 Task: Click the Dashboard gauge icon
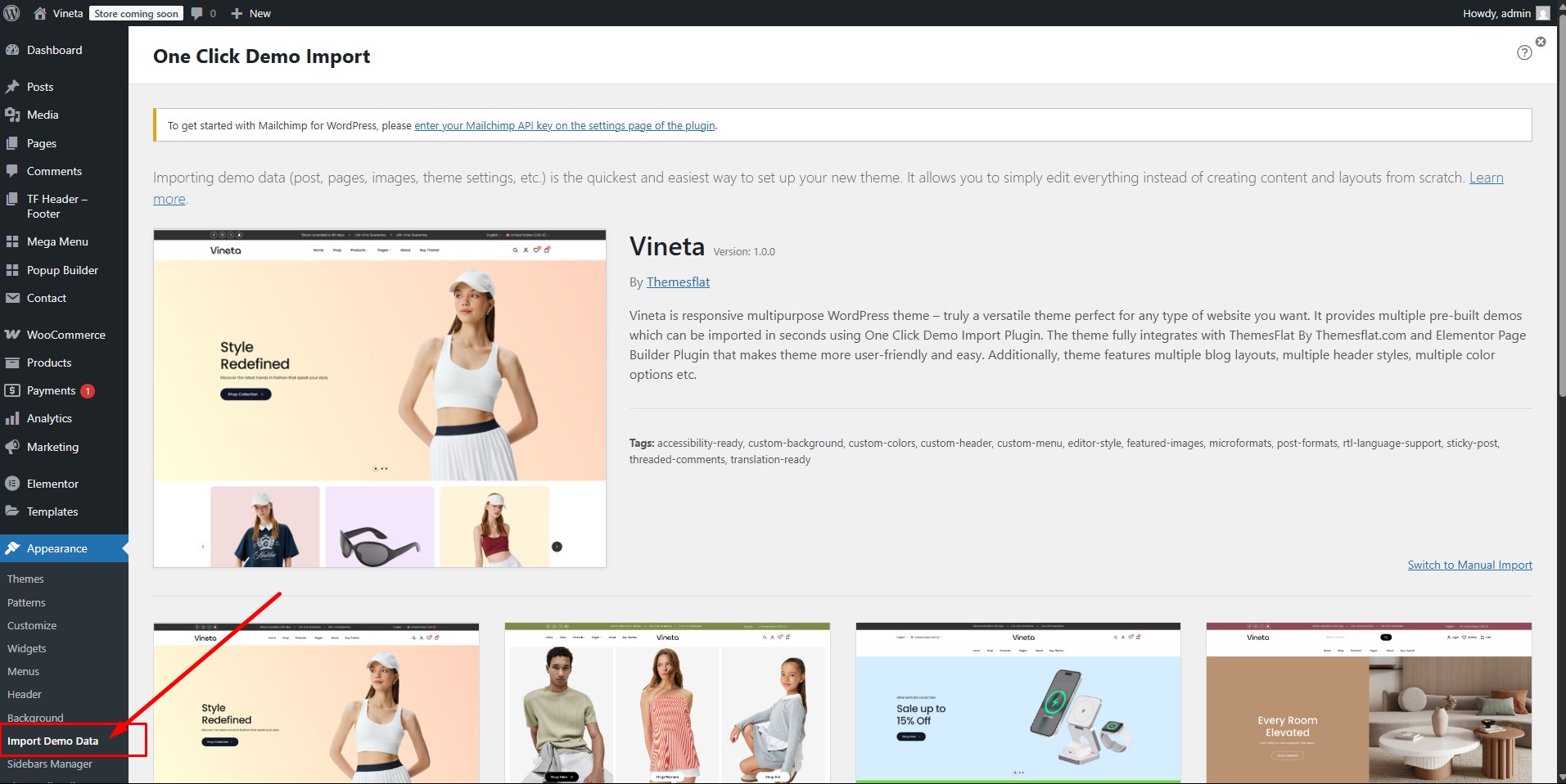(x=12, y=50)
